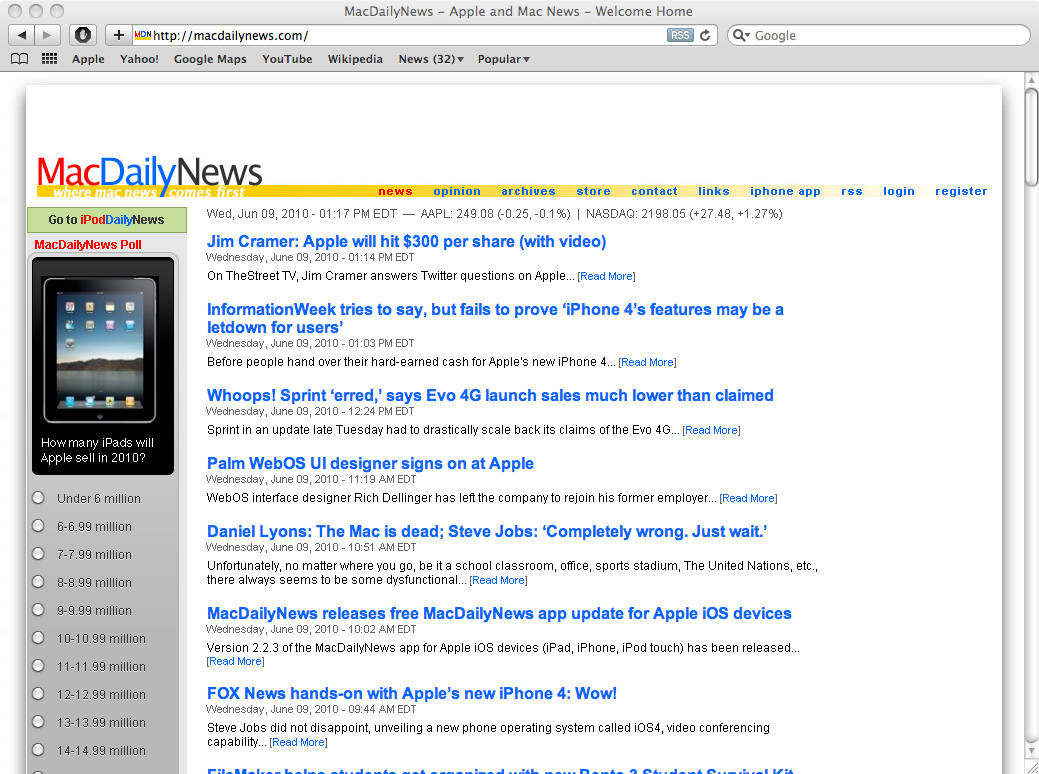1039x774 pixels.
Task: Reload the page with the refresh icon
Action: [x=705, y=35]
